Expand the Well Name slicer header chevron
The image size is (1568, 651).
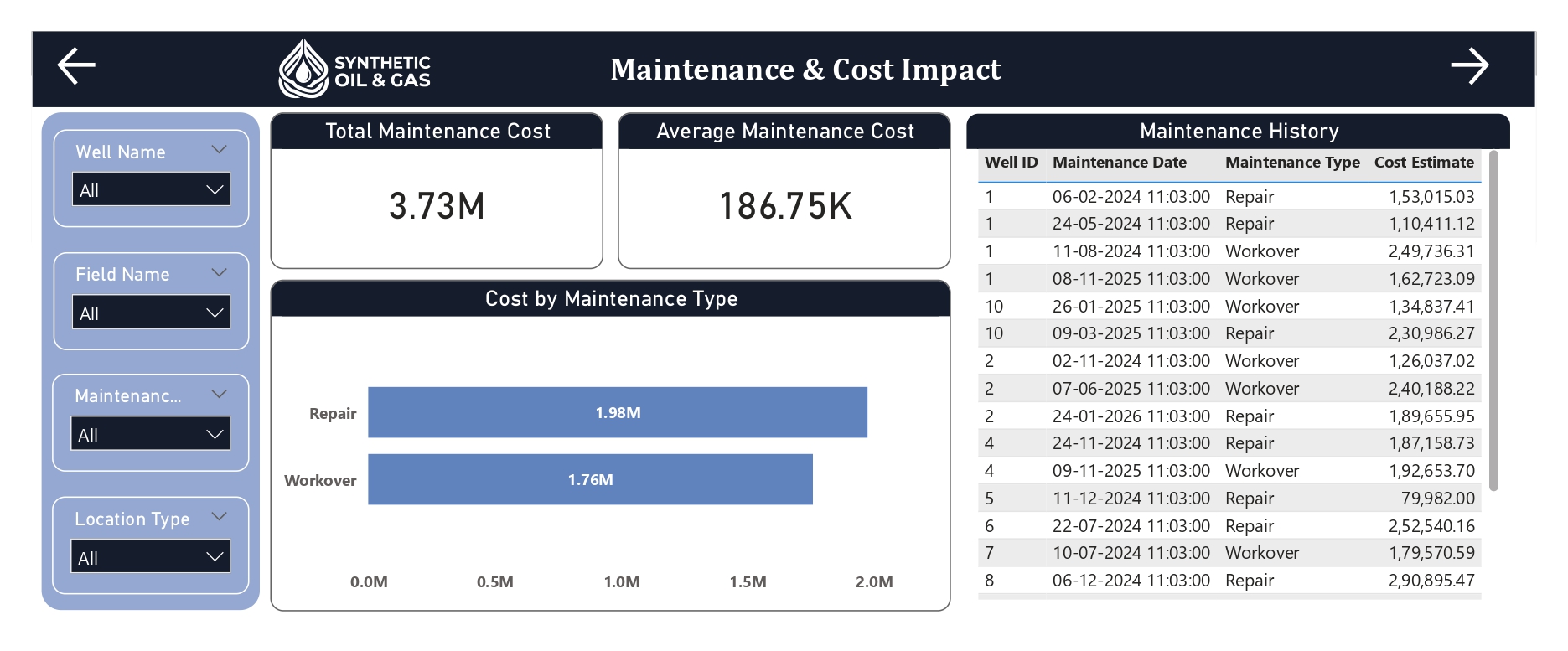point(220,150)
